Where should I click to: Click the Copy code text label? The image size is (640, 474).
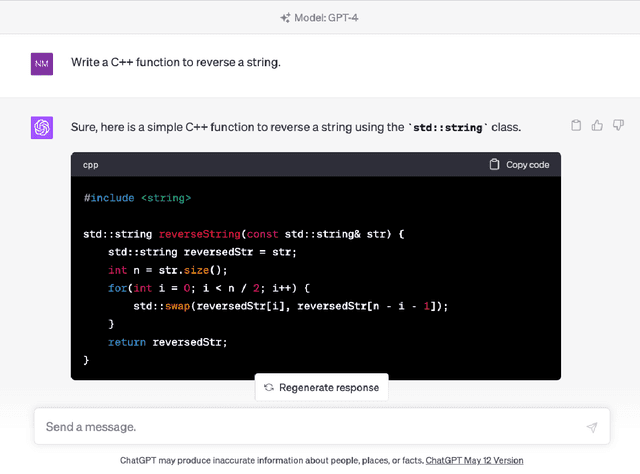(x=527, y=165)
